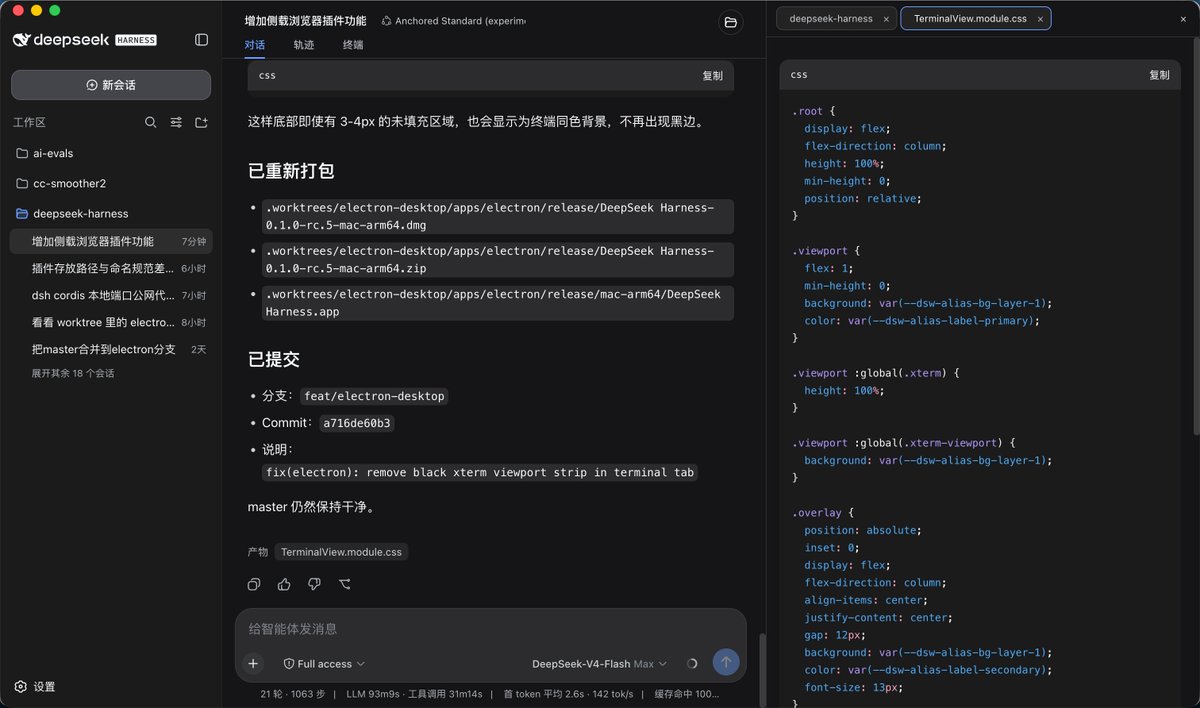Search workspaces with magnifier icon
The image size is (1200, 708).
pyautogui.click(x=151, y=122)
